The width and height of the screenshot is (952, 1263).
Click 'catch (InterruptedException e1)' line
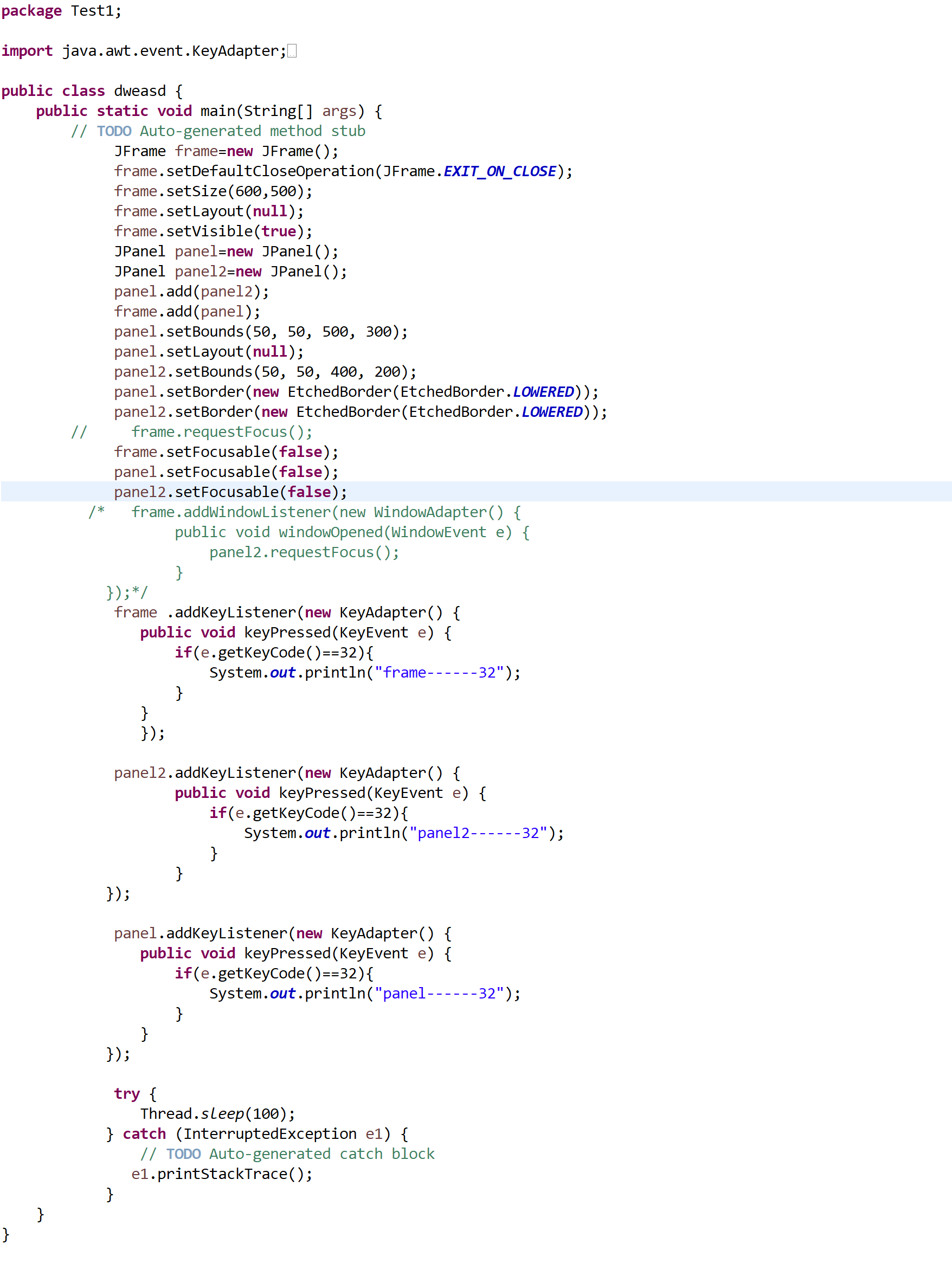pyautogui.click(x=266, y=1134)
